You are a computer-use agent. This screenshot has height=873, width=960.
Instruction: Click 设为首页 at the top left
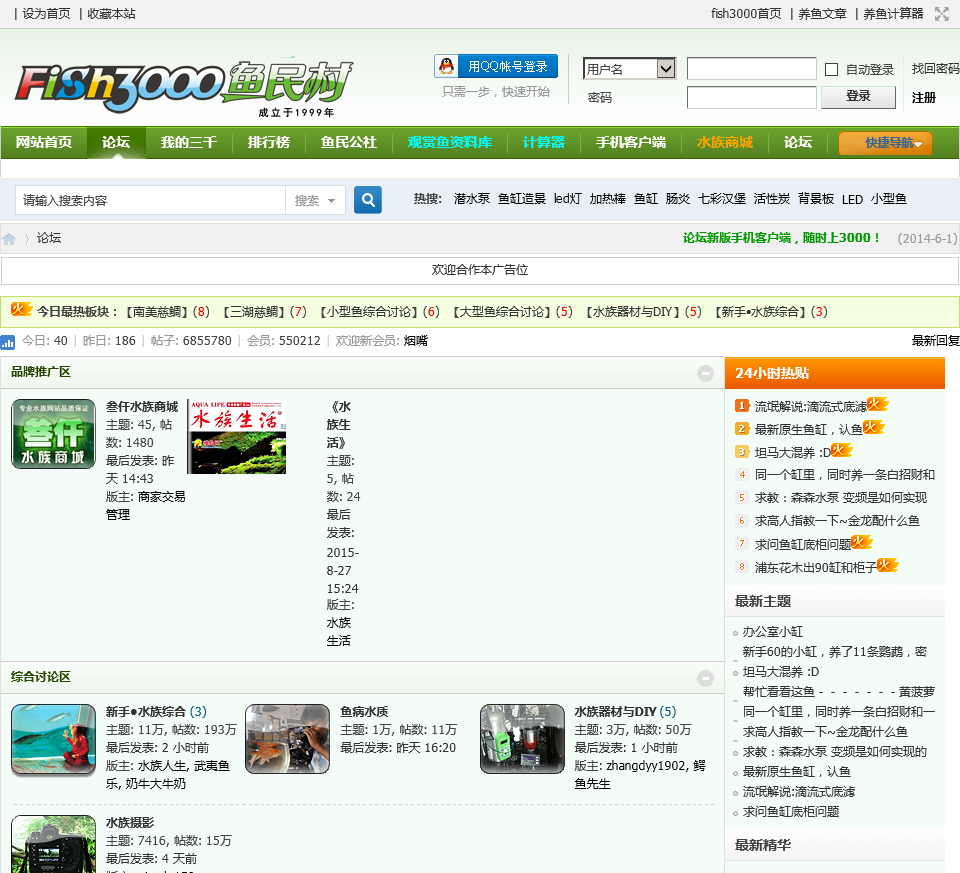tap(46, 13)
